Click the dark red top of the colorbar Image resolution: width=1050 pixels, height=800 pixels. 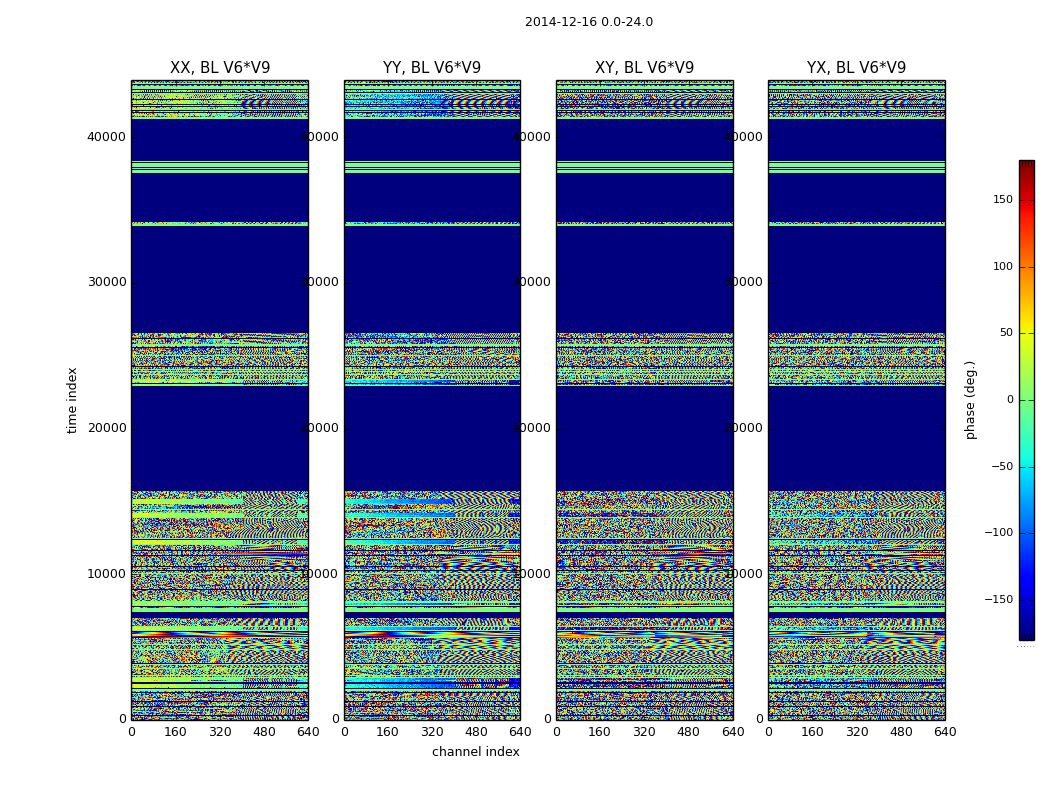1026,165
